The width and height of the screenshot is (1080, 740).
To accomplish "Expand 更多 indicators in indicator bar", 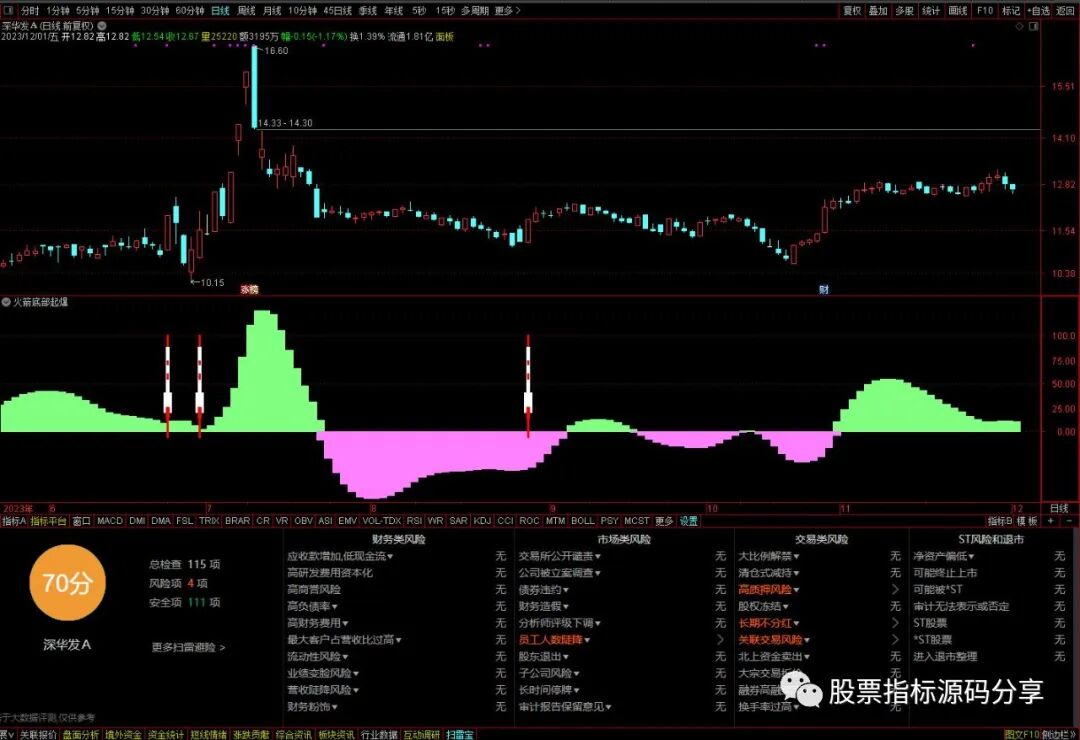I will (664, 521).
